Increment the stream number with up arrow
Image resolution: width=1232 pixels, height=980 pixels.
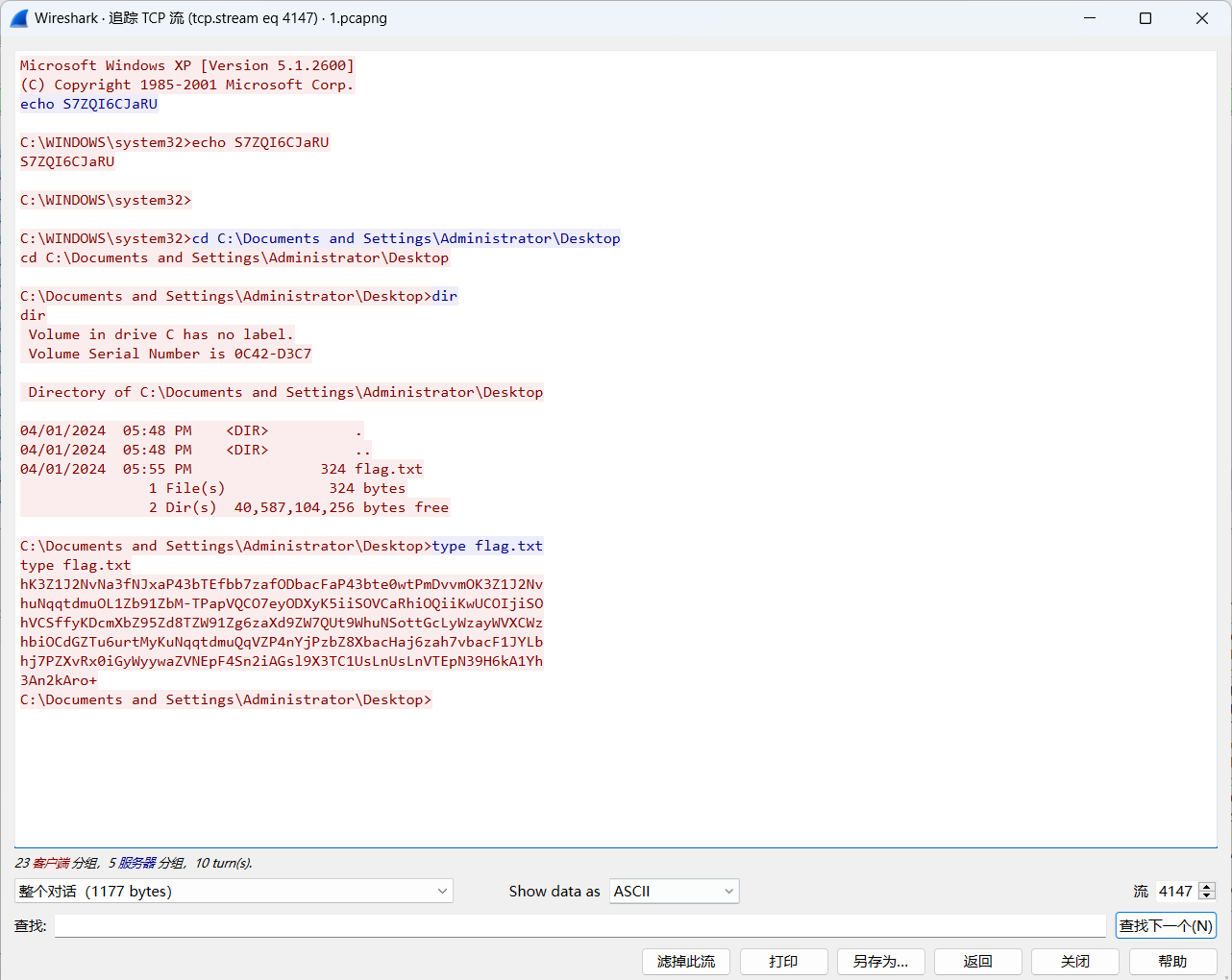point(1208,887)
